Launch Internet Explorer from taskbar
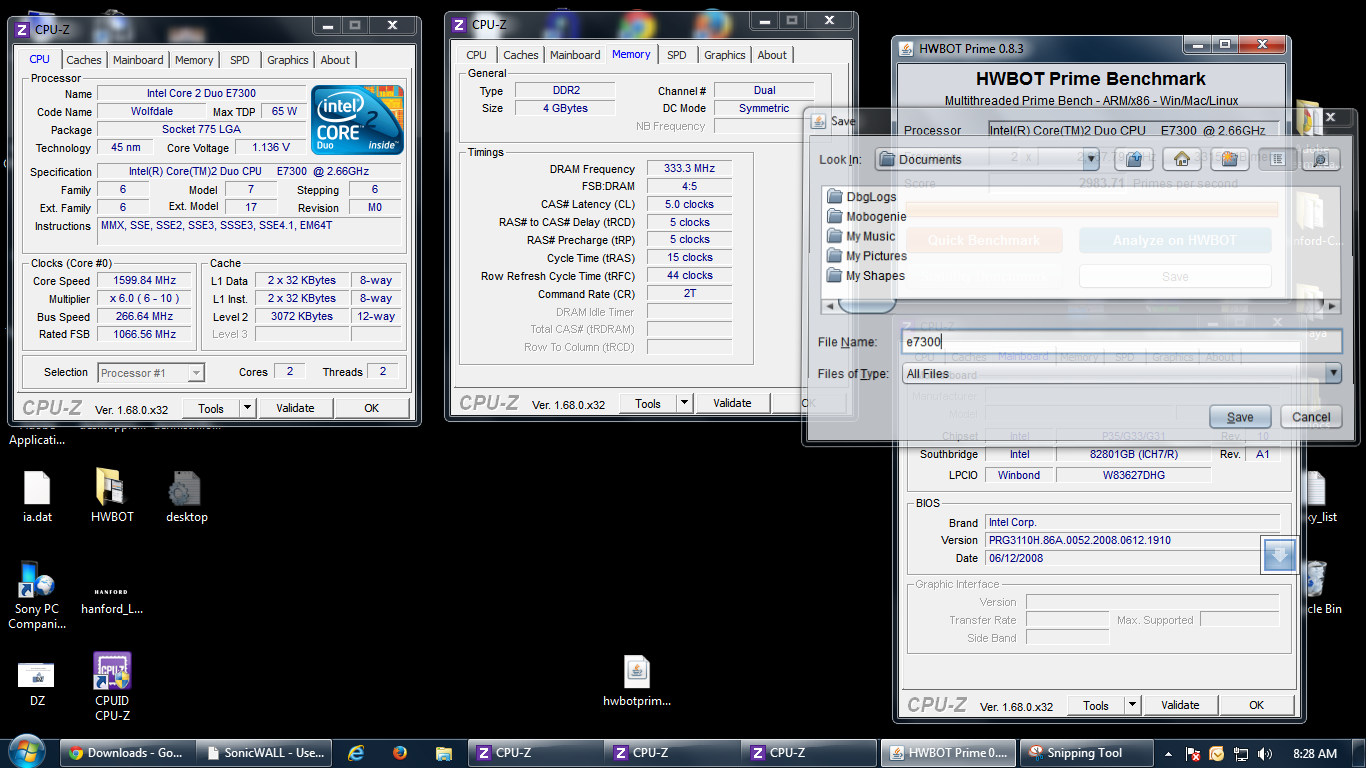 (356, 753)
